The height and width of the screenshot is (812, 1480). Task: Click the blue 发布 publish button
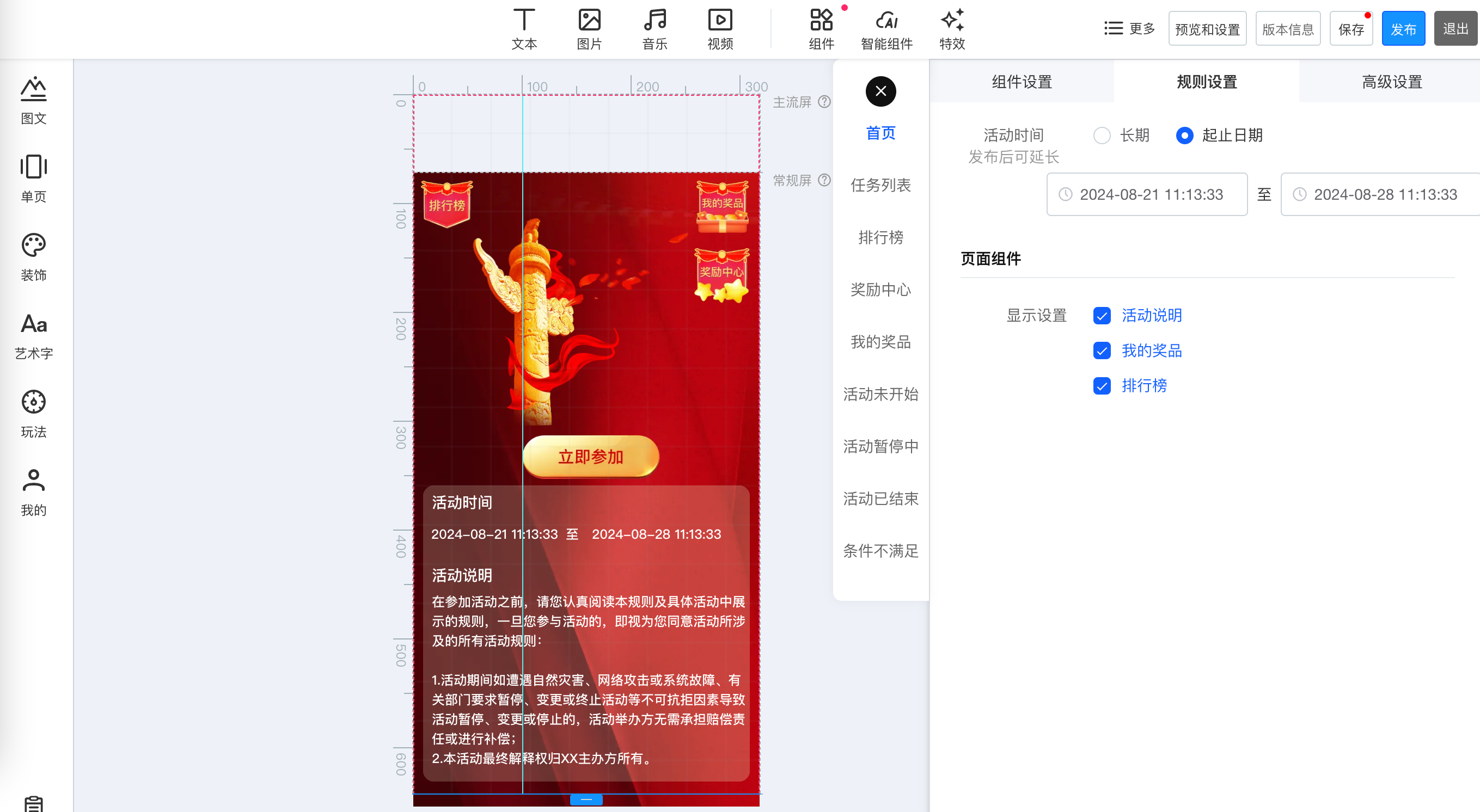1403,29
